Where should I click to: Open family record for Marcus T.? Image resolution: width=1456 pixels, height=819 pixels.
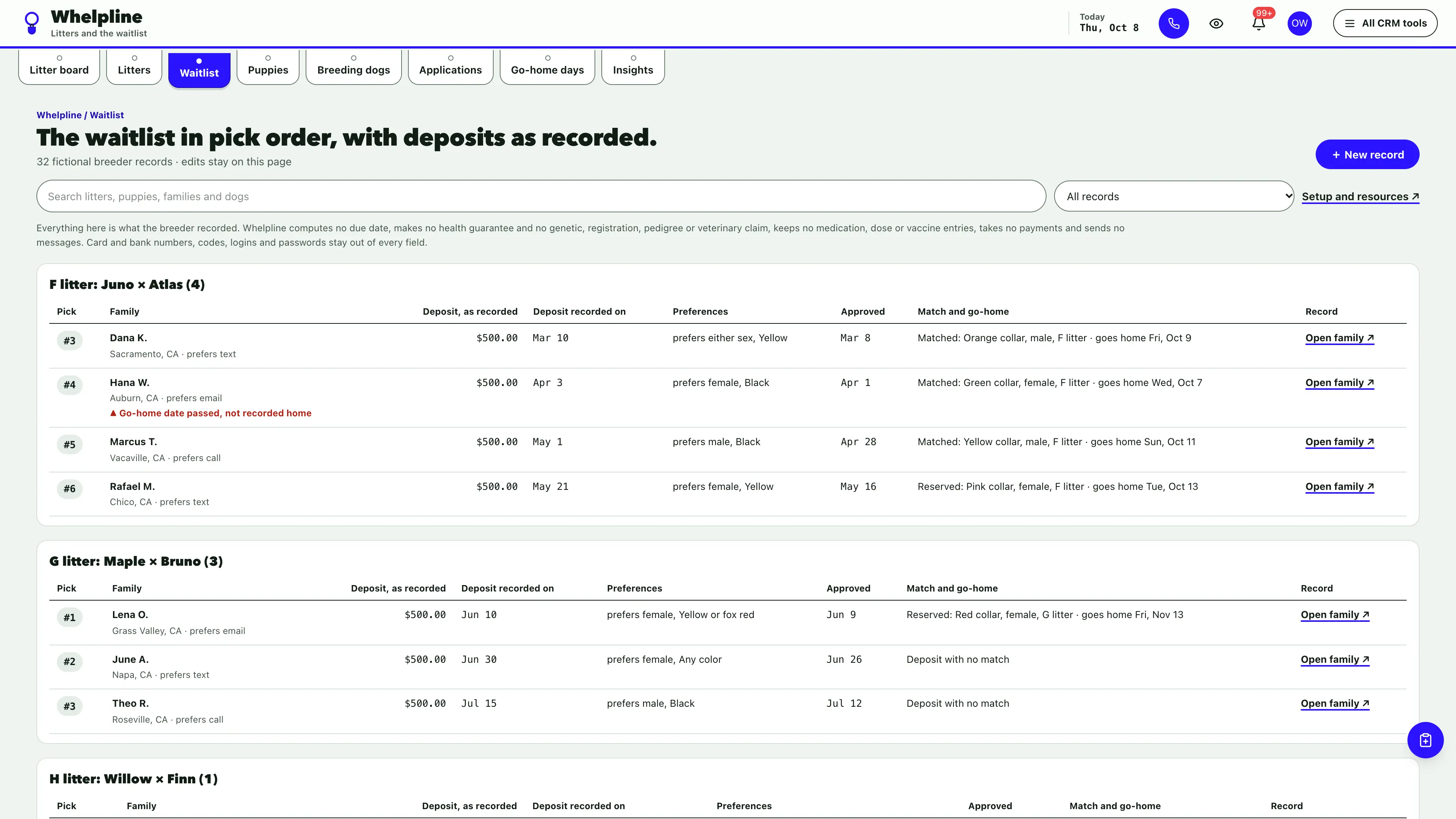(1339, 442)
